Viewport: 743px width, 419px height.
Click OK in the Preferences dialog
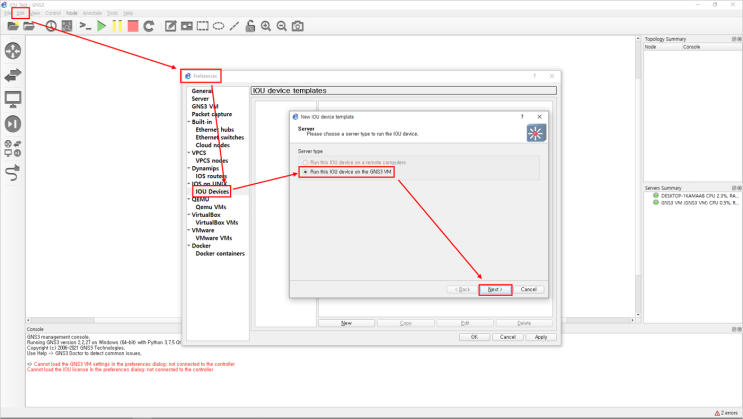(474, 337)
